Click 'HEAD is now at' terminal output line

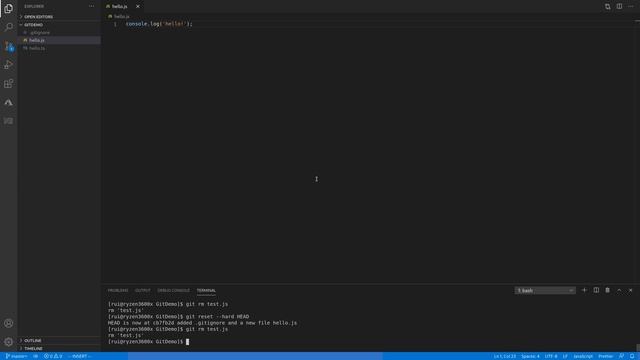tap(202, 323)
